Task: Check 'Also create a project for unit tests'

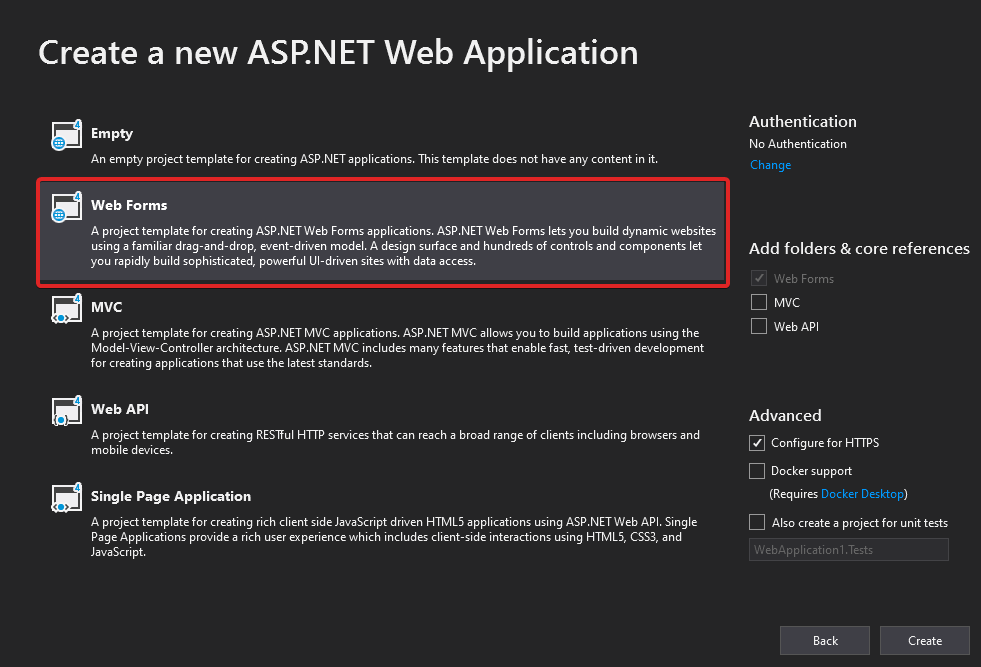Action: coord(757,521)
